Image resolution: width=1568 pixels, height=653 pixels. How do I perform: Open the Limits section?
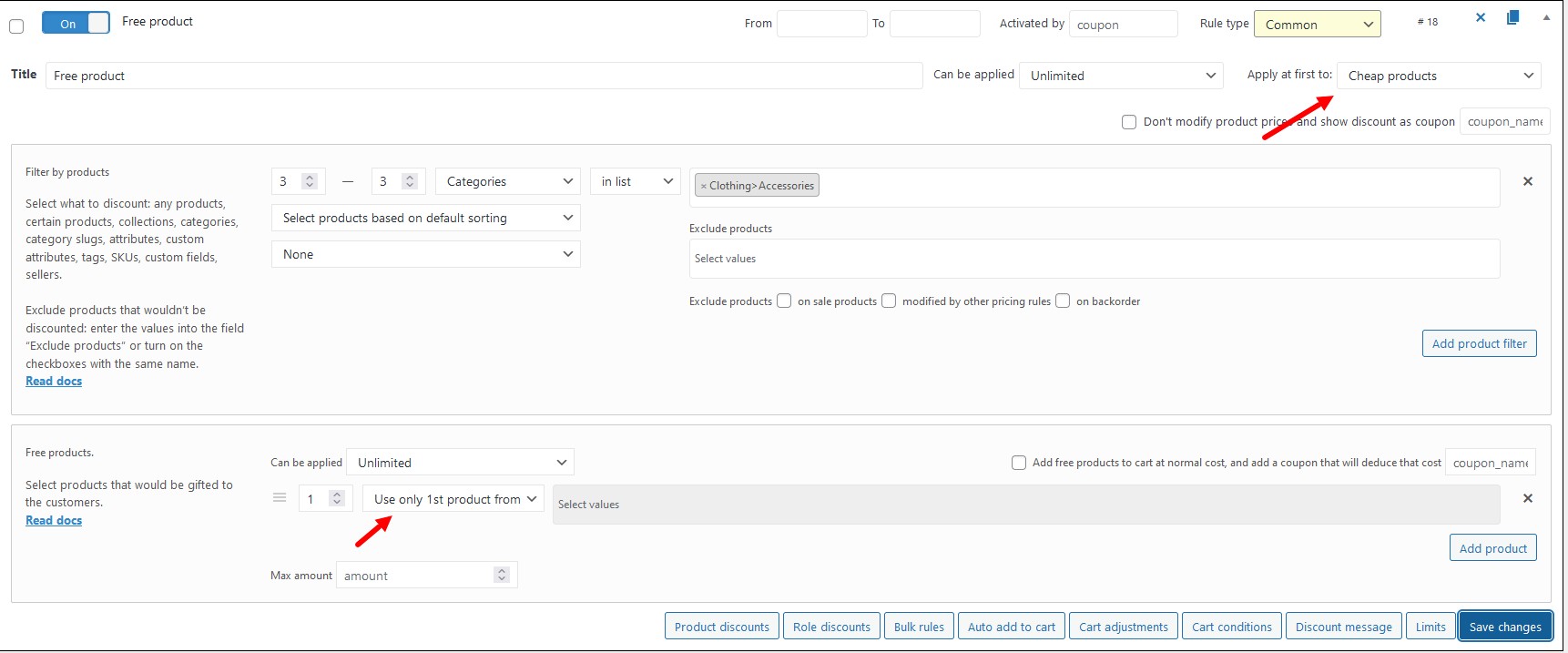click(x=1431, y=627)
